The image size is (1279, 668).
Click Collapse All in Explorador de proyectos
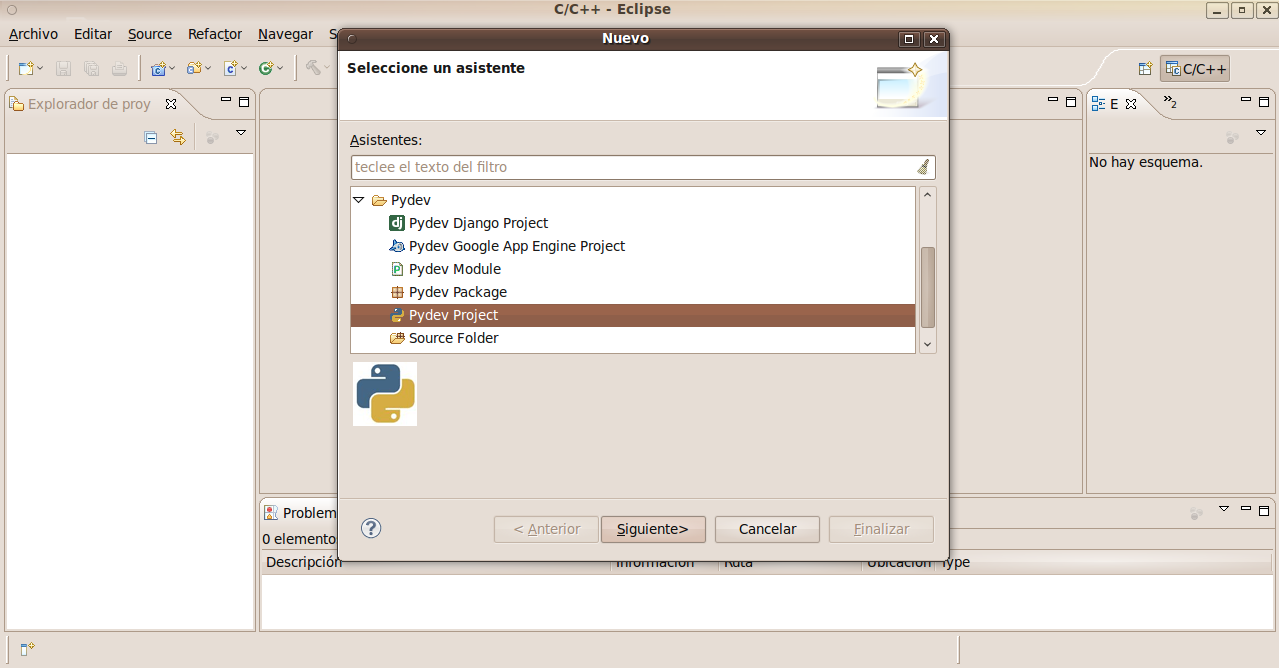151,138
